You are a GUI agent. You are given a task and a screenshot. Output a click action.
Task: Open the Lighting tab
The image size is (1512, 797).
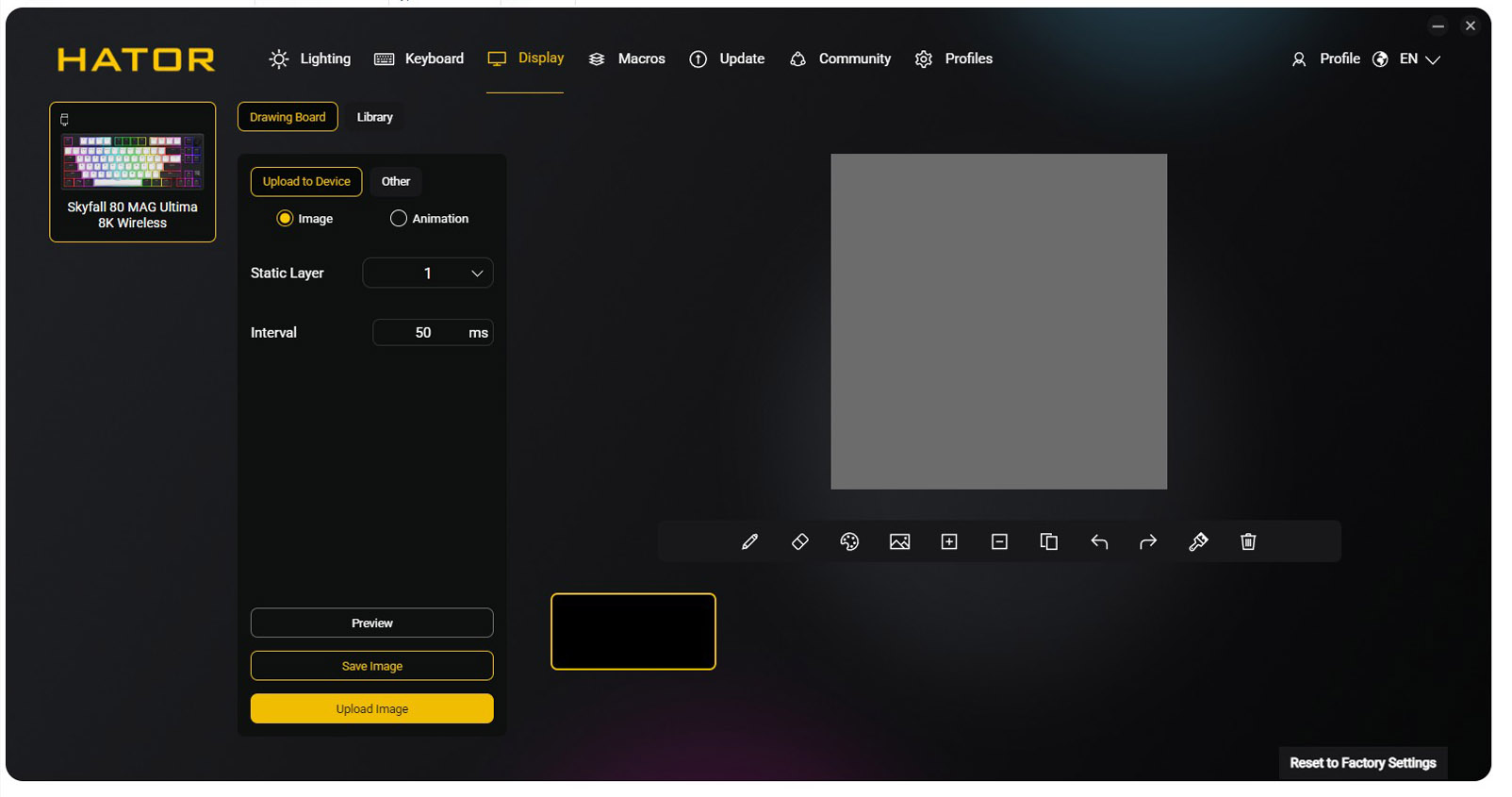click(x=310, y=58)
